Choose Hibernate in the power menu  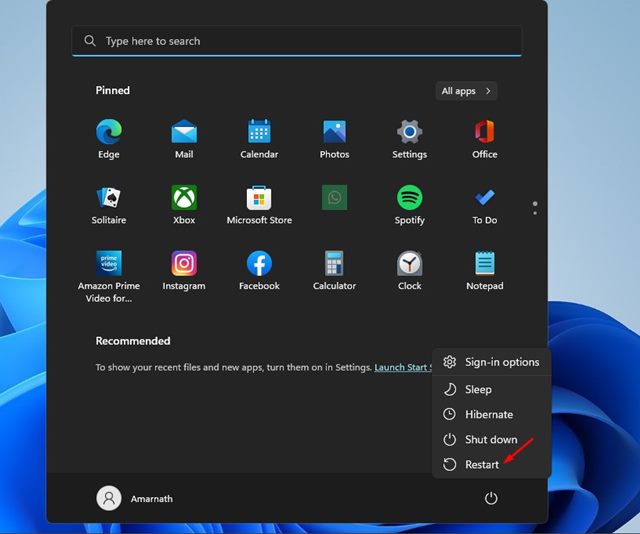pos(491,414)
